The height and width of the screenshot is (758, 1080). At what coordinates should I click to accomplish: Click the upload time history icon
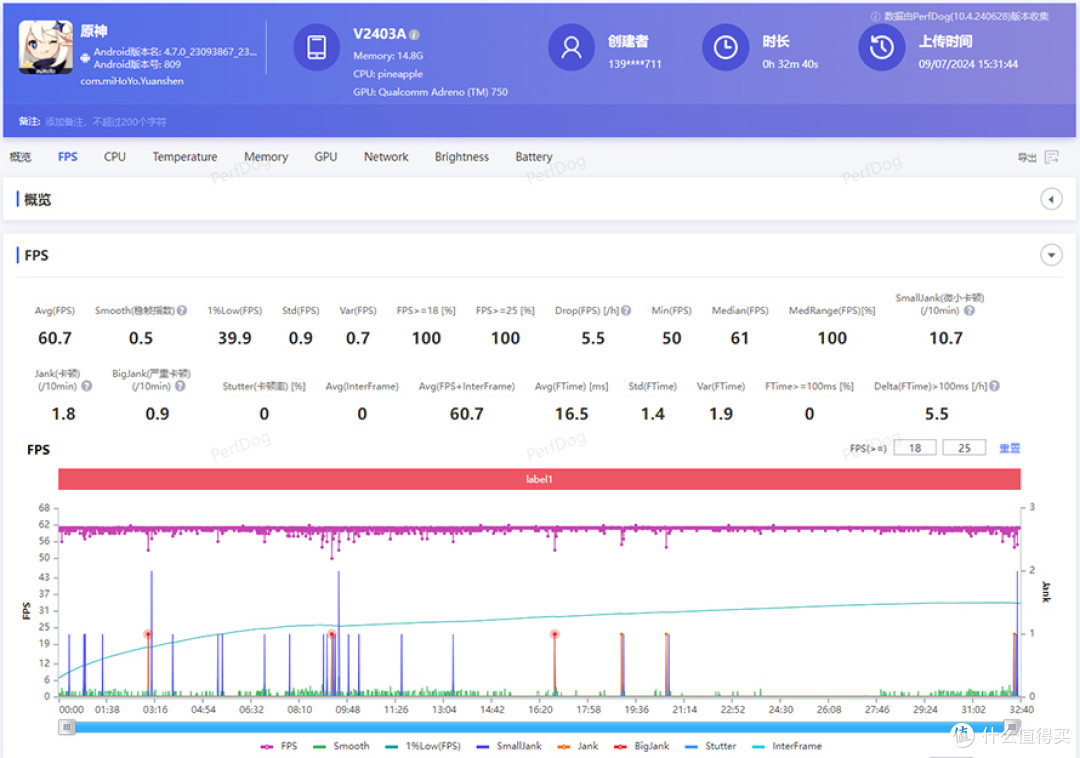[882, 47]
